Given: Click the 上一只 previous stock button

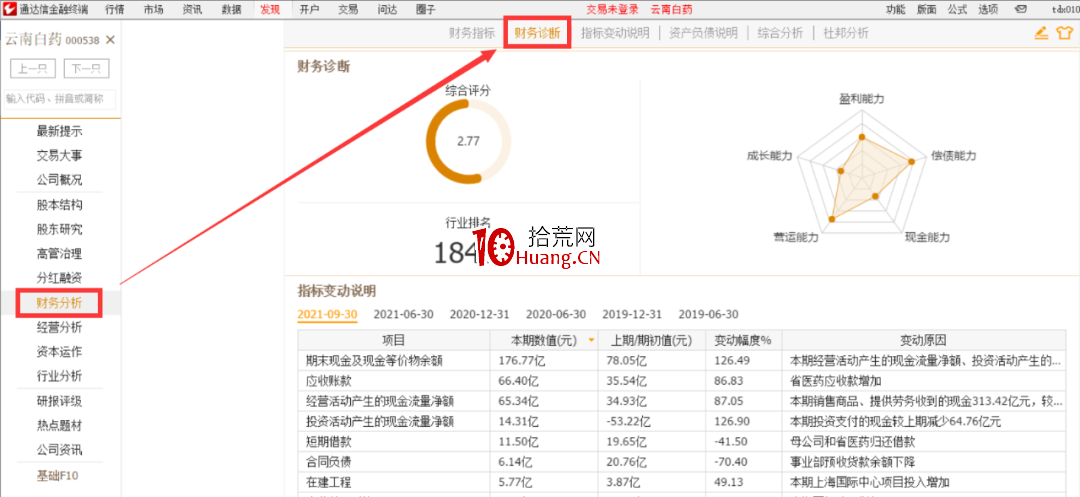Looking at the screenshot, I should (33, 68).
